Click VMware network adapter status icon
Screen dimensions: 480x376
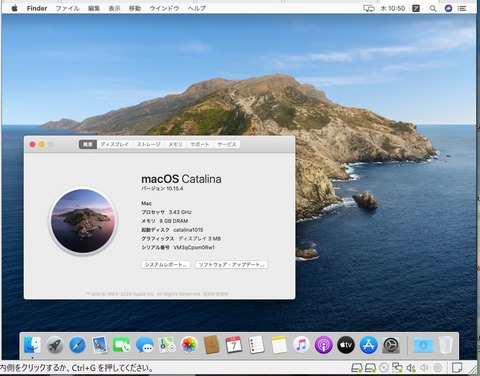tap(397, 368)
